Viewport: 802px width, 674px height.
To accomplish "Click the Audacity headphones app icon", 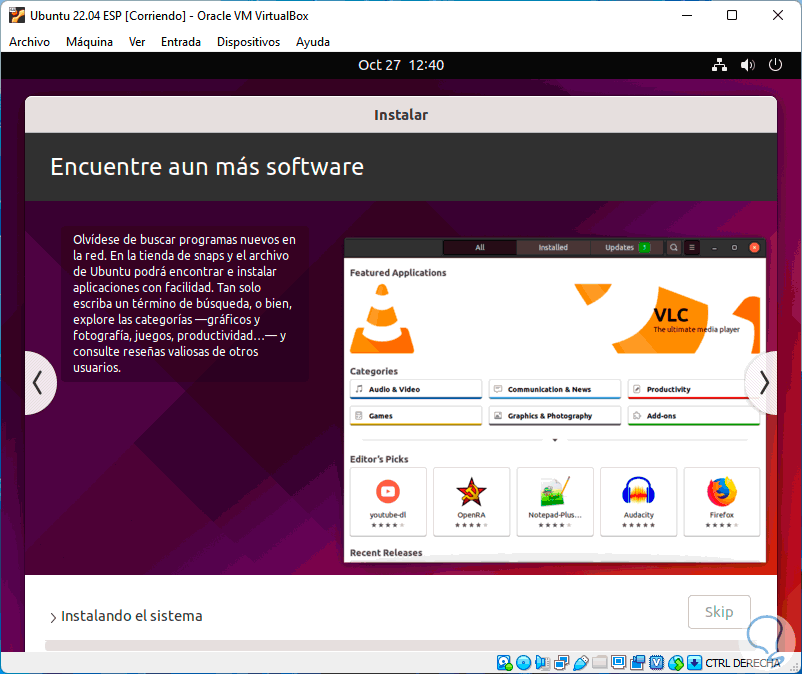I will click(638, 491).
